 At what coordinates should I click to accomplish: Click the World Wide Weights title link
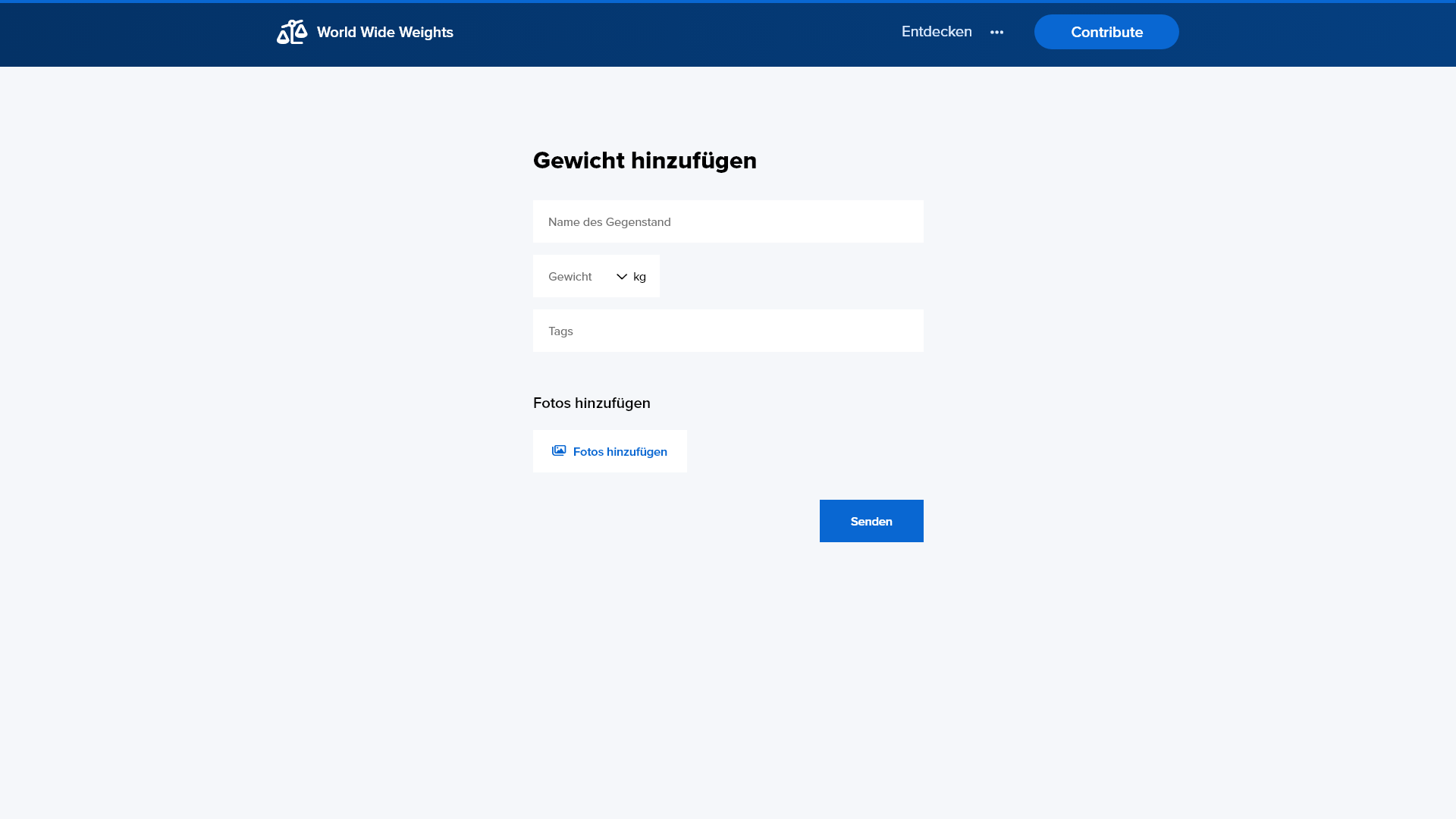pyautogui.click(x=384, y=32)
